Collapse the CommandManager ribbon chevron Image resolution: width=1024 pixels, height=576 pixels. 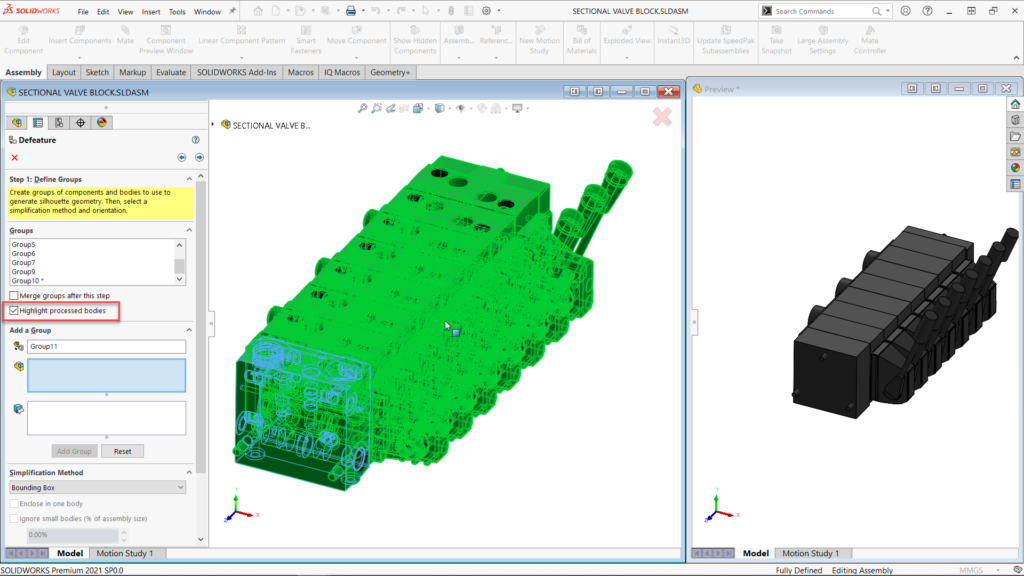click(1016, 58)
